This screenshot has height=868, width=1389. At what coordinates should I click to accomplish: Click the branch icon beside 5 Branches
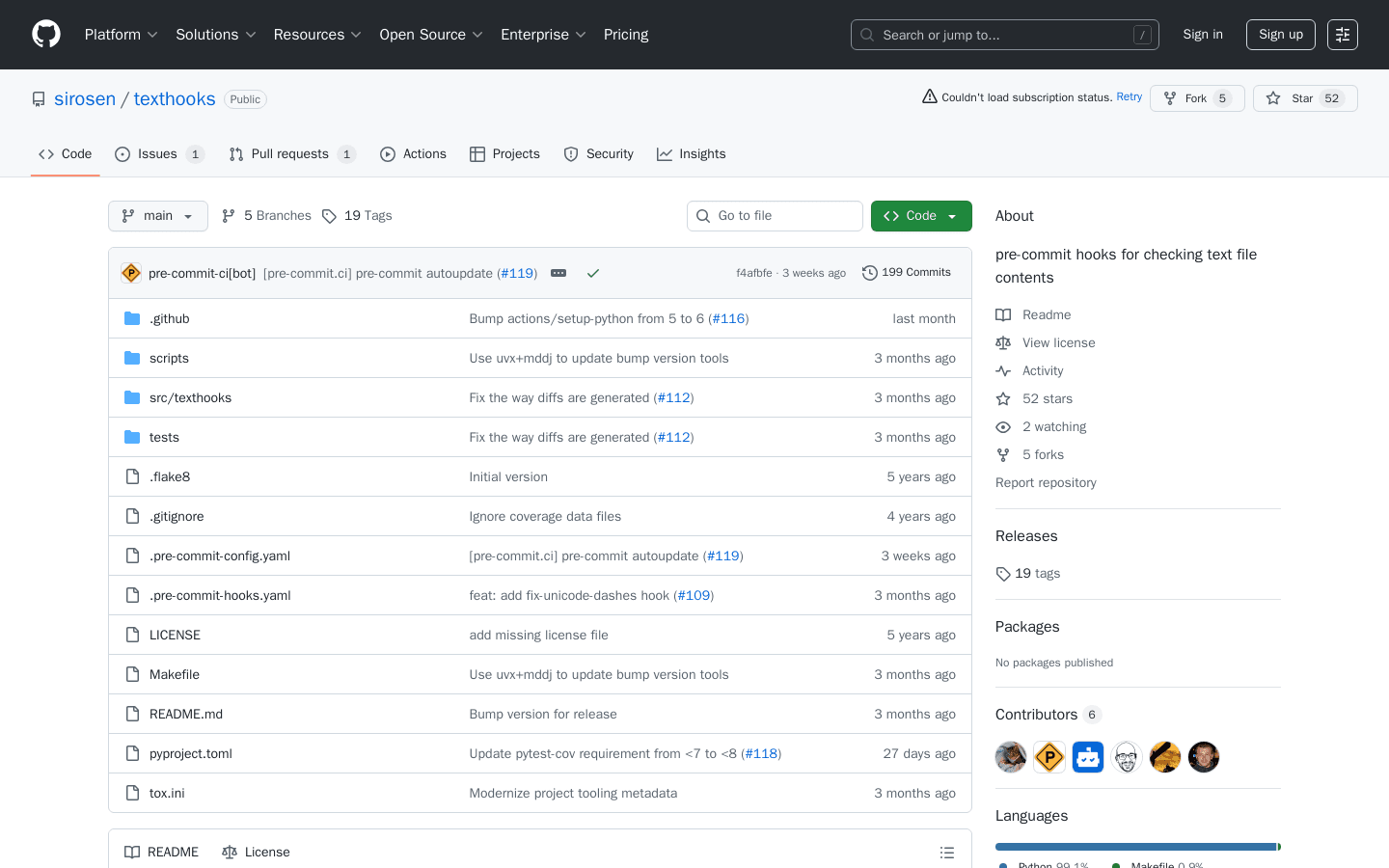click(229, 216)
